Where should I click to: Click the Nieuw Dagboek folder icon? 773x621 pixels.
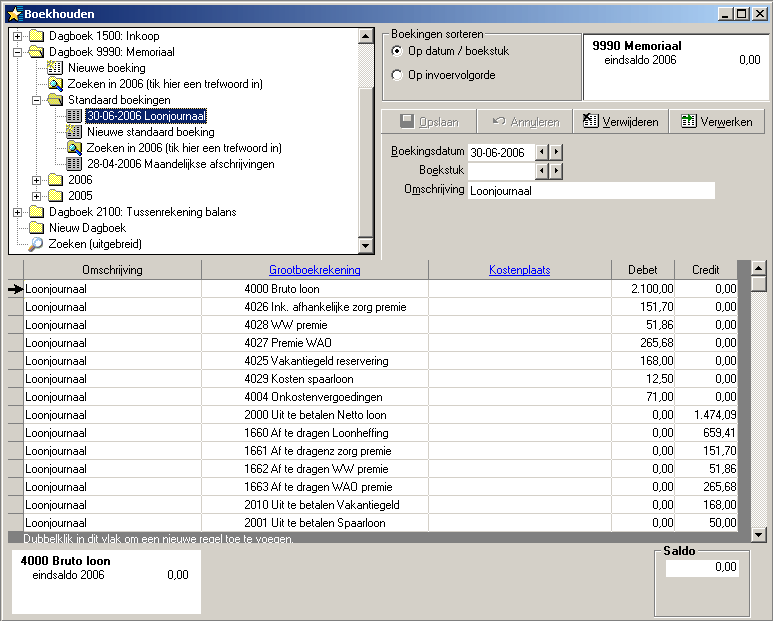(36, 228)
